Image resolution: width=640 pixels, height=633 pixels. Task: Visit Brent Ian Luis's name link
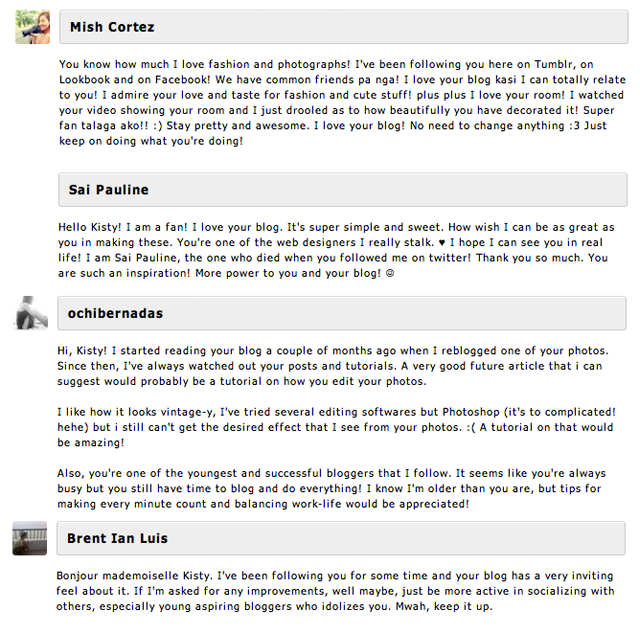coord(117,538)
